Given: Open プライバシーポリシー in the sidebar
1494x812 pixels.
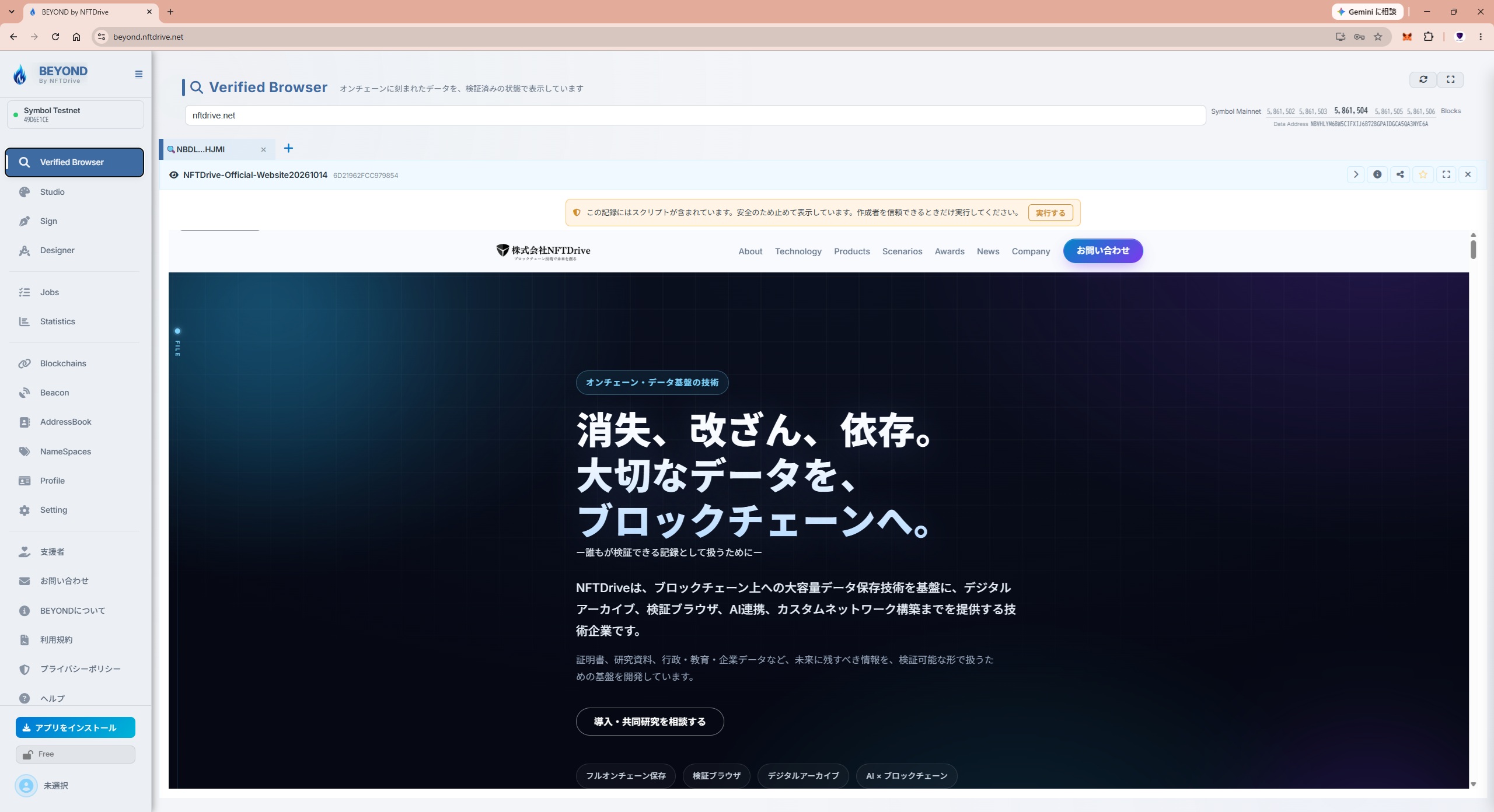Looking at the screenshot, I should click(x=75, y=669).
